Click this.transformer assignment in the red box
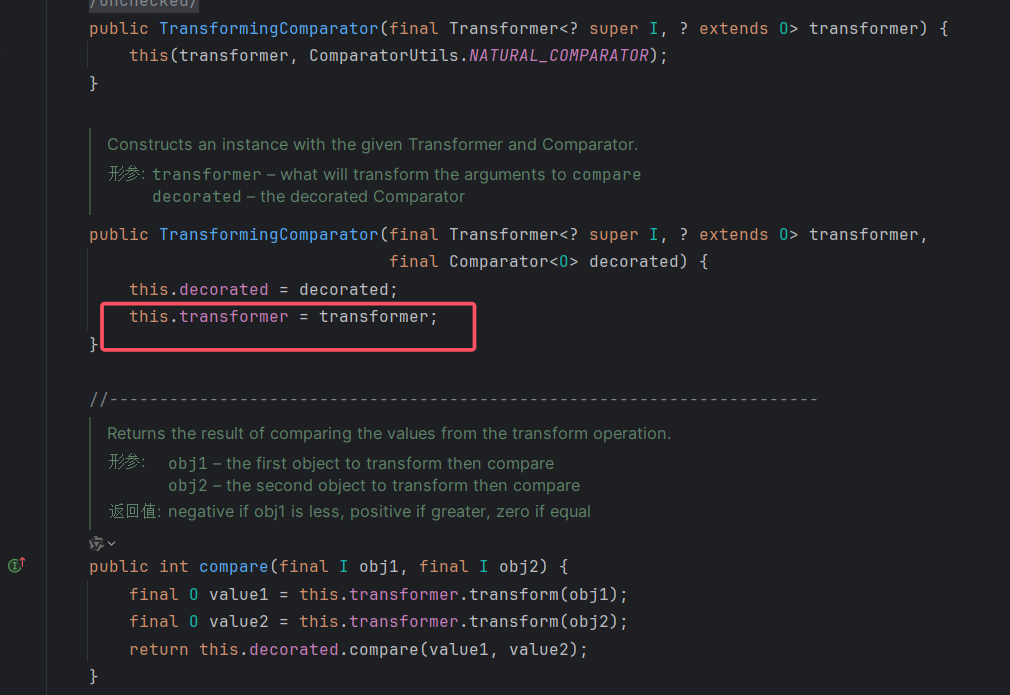The width and height of the screenshot is (1010, 695). [283, 317]
